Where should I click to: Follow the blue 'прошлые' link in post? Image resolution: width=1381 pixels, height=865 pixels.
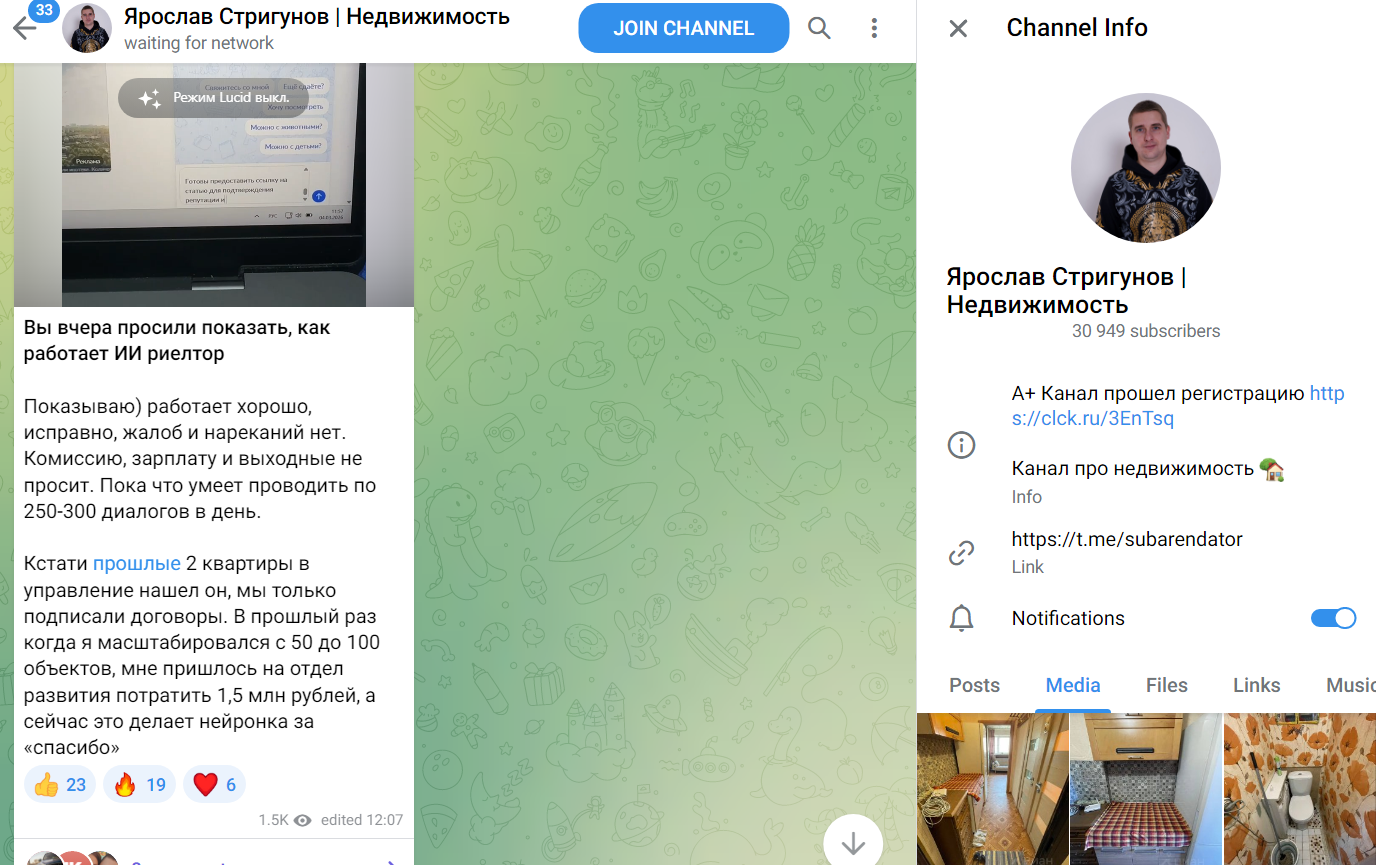pos(137,564)
